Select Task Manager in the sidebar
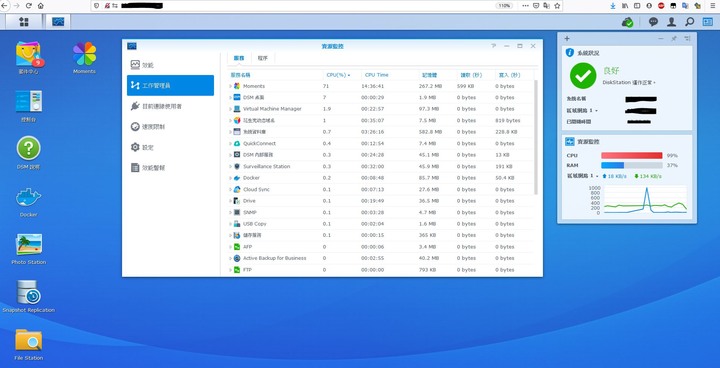Viewport: 720px width, 368px height. (x=170, y=85)
